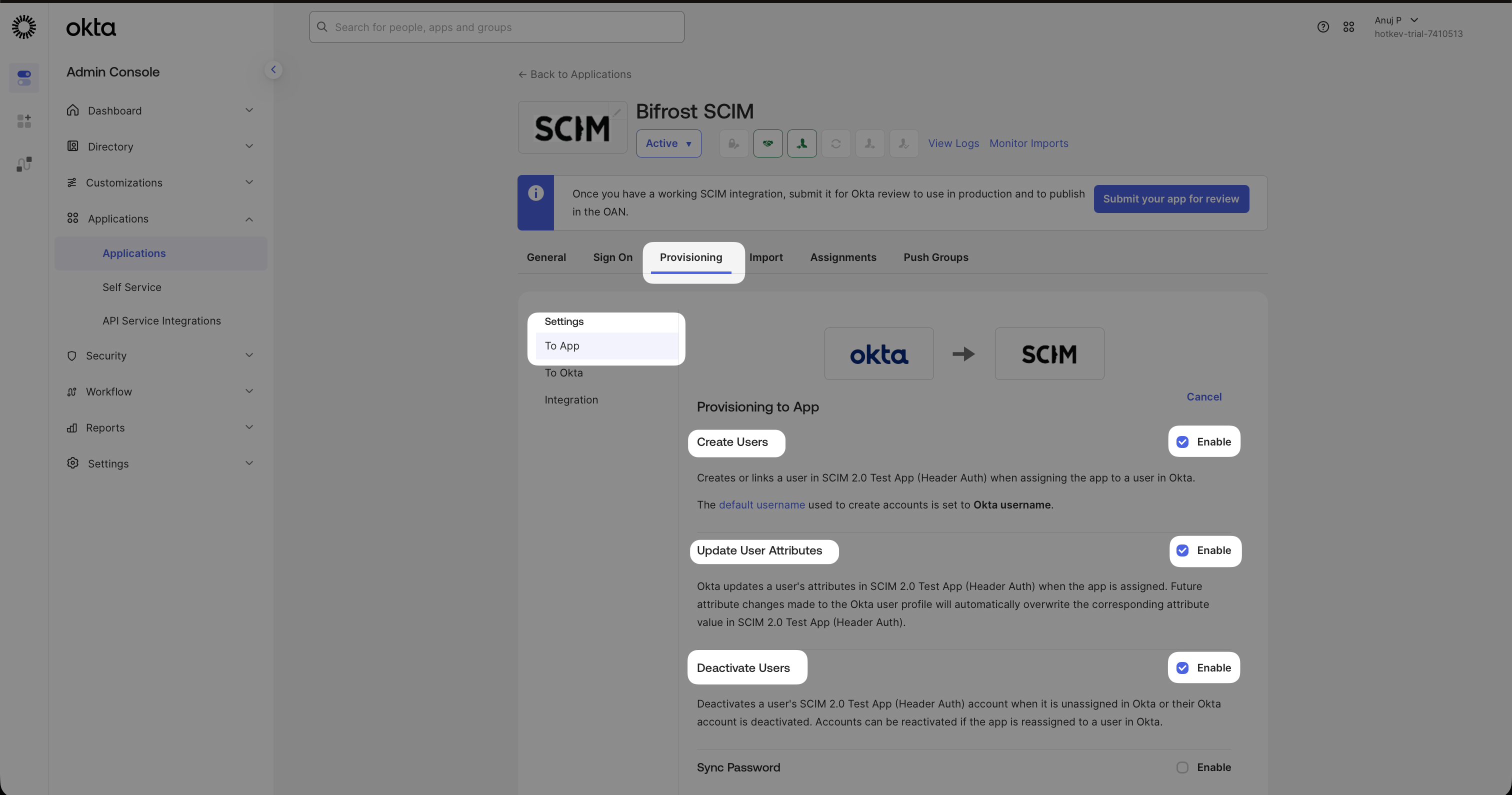The image size is (1512, 795).
Task: Go Back to Applications
Action: [x=574, y=74]
